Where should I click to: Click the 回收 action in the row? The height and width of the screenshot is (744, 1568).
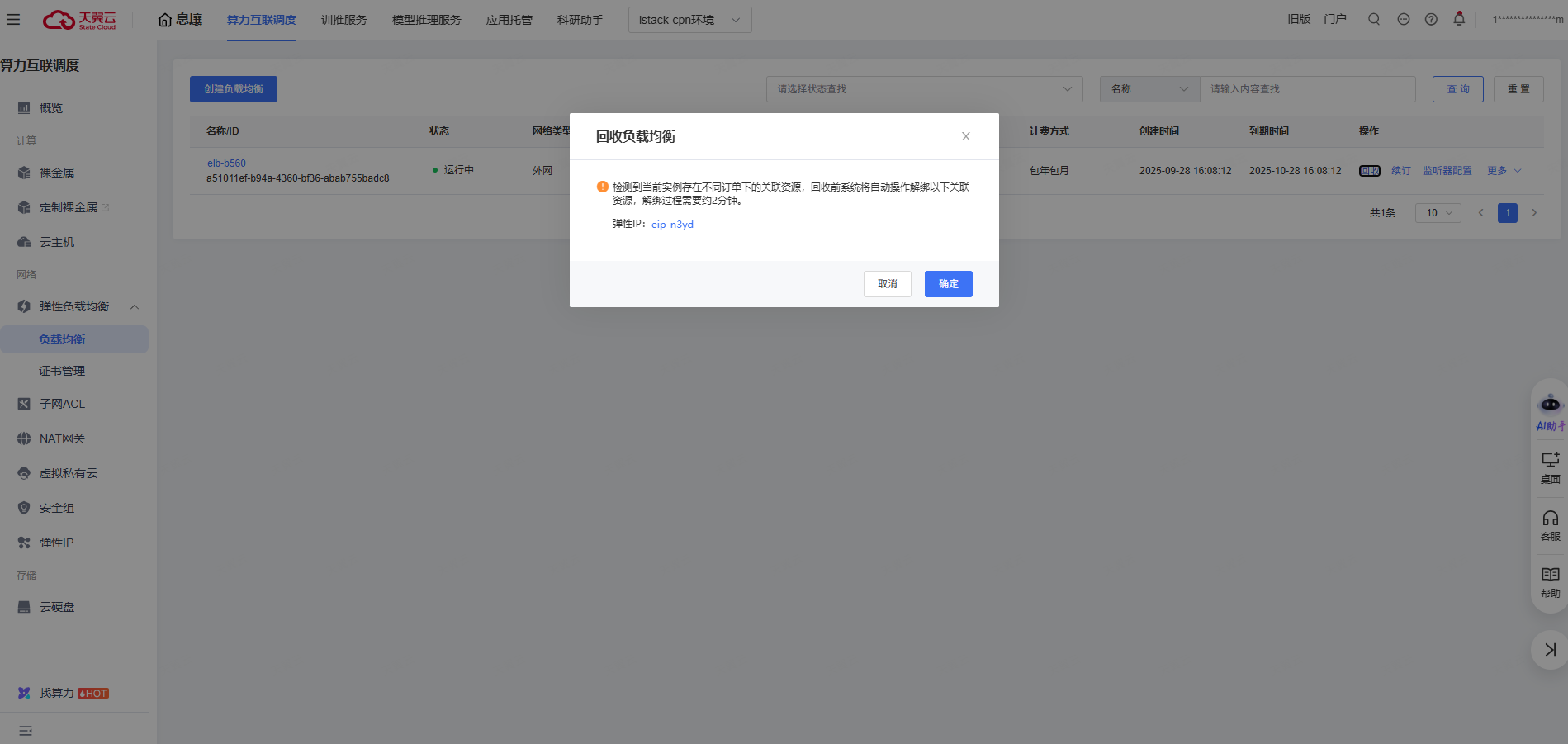click(x=1370, y=171)
